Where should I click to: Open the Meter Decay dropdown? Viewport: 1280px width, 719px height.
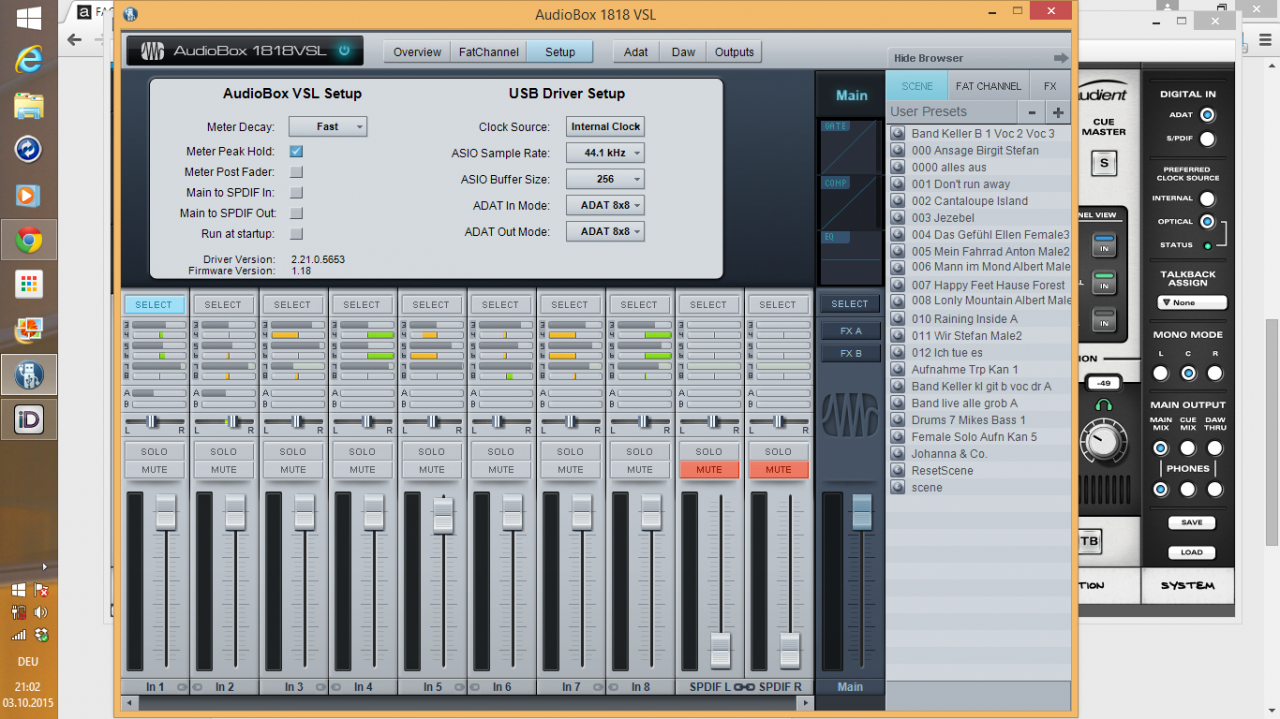point(328,127)
